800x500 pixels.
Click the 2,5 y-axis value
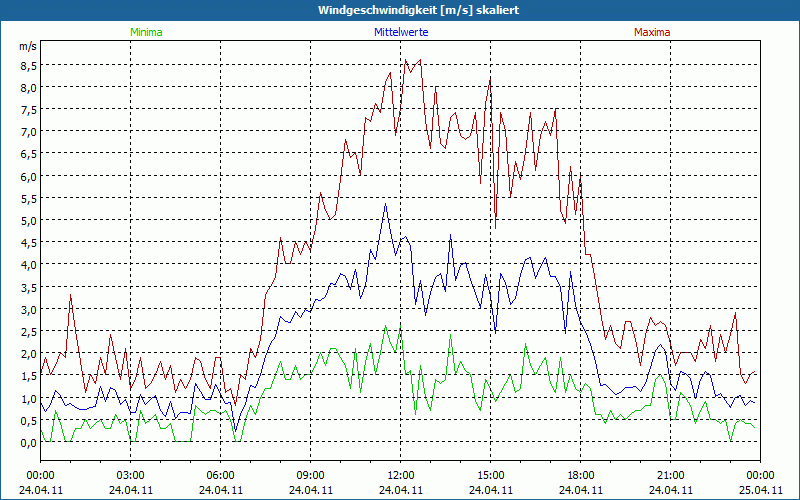[x=29, y=332]
